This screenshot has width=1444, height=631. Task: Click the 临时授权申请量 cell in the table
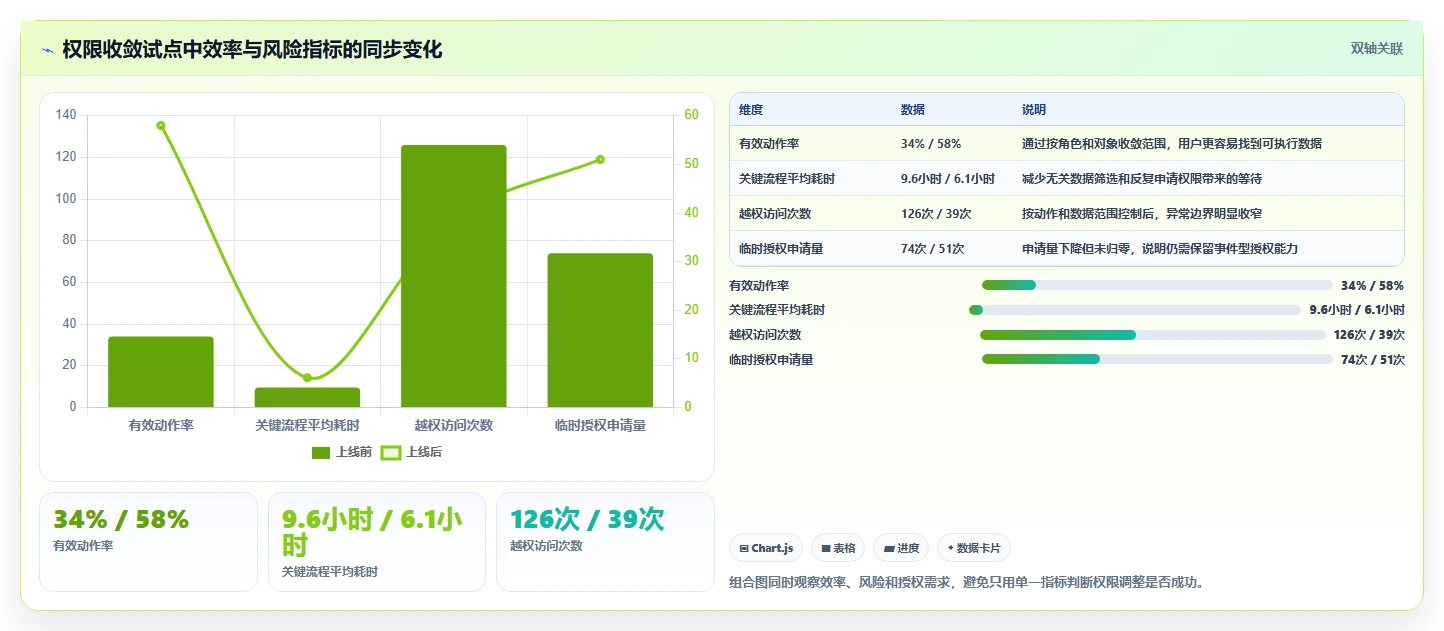click(x=781, y=249)
